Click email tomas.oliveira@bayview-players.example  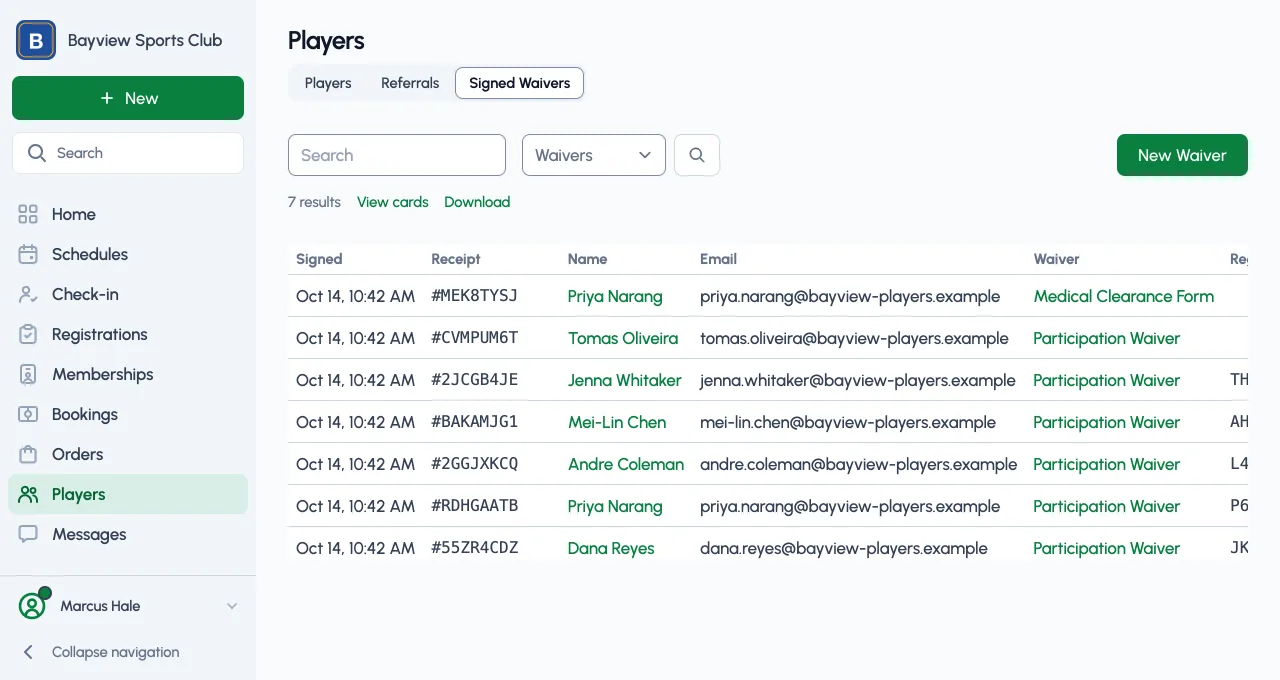854,338
